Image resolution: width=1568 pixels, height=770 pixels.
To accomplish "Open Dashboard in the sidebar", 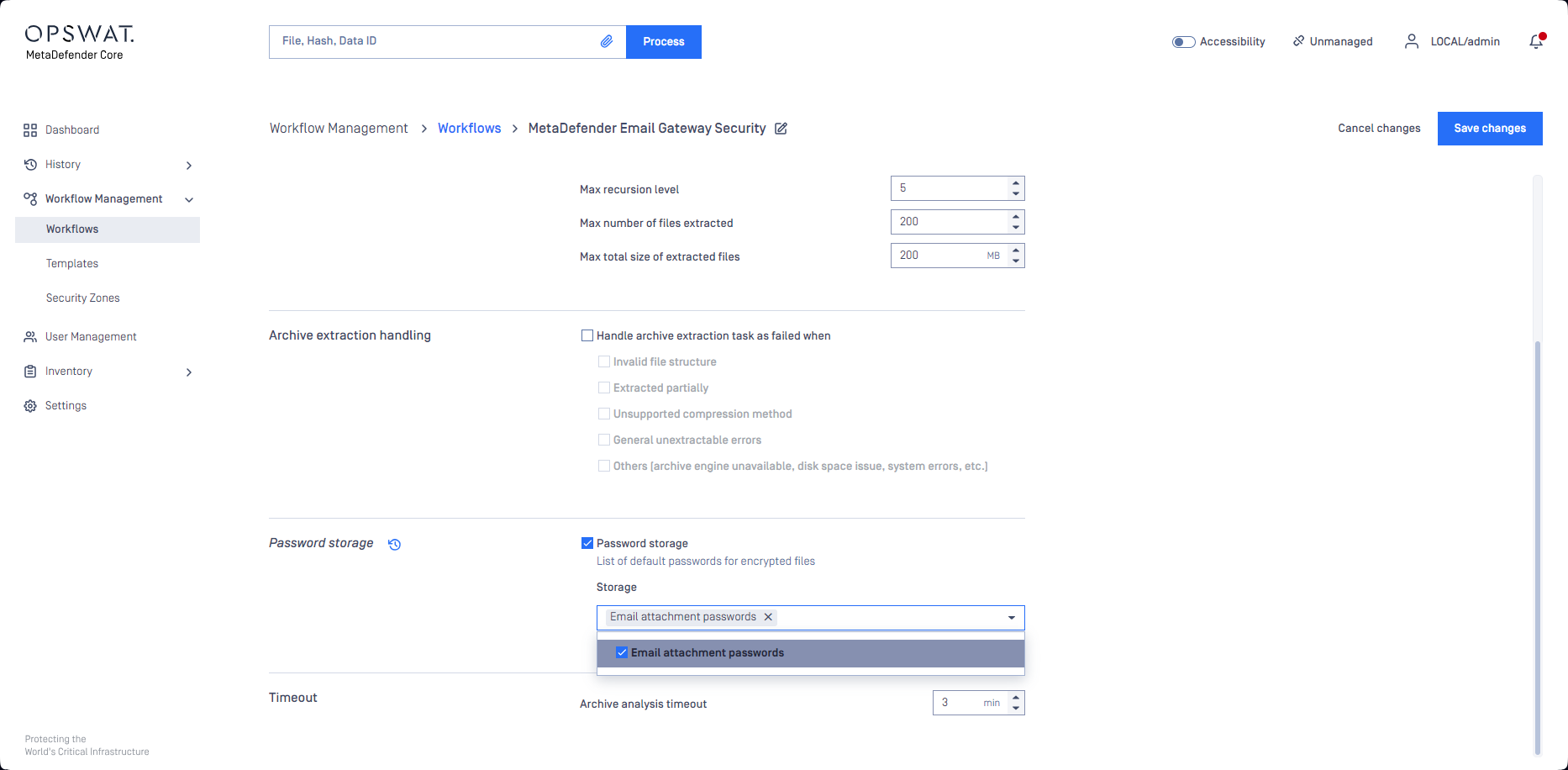I will pos(72,130).
